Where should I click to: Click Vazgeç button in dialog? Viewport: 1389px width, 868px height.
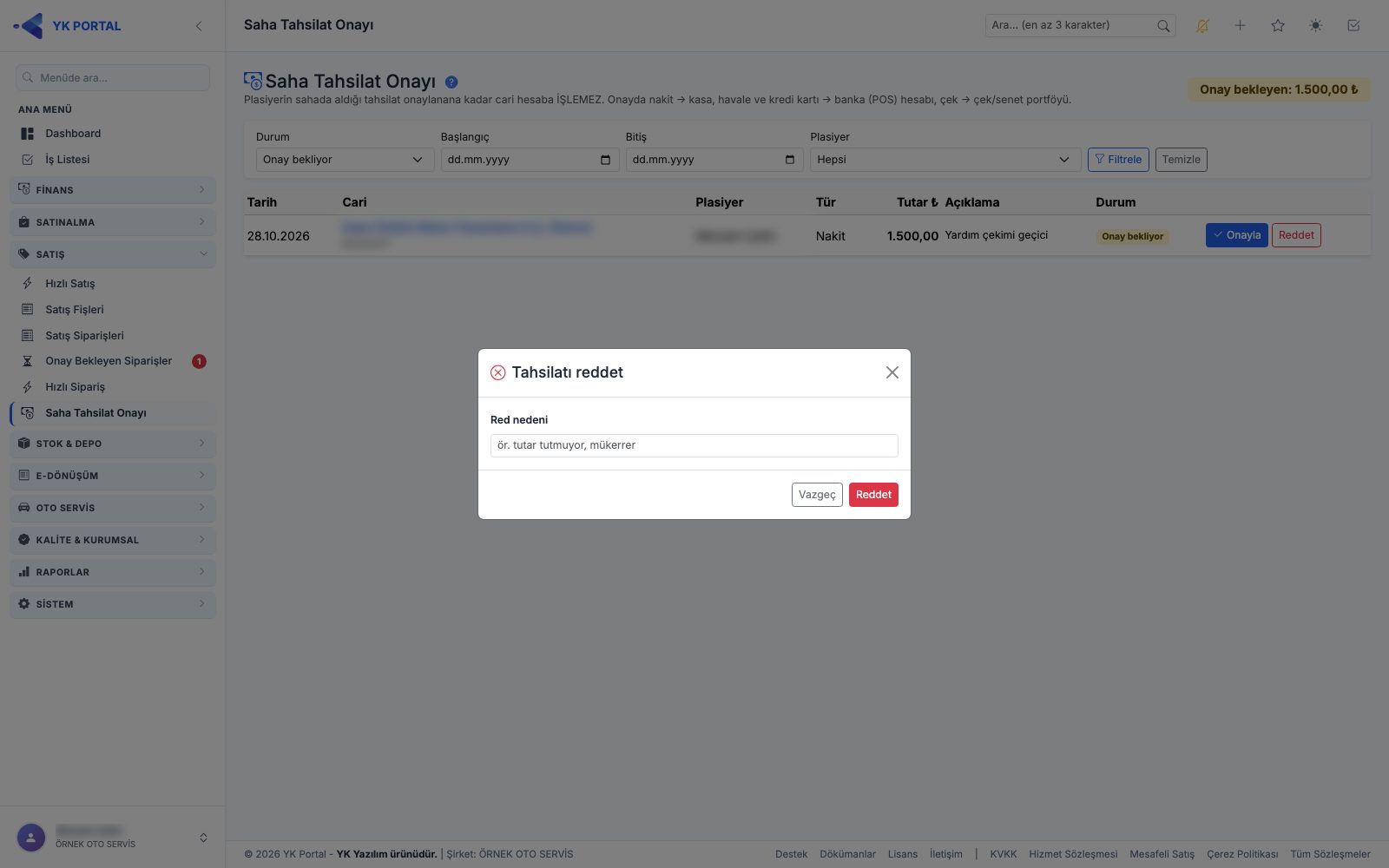pyautogui.click(x=817, y=495)
